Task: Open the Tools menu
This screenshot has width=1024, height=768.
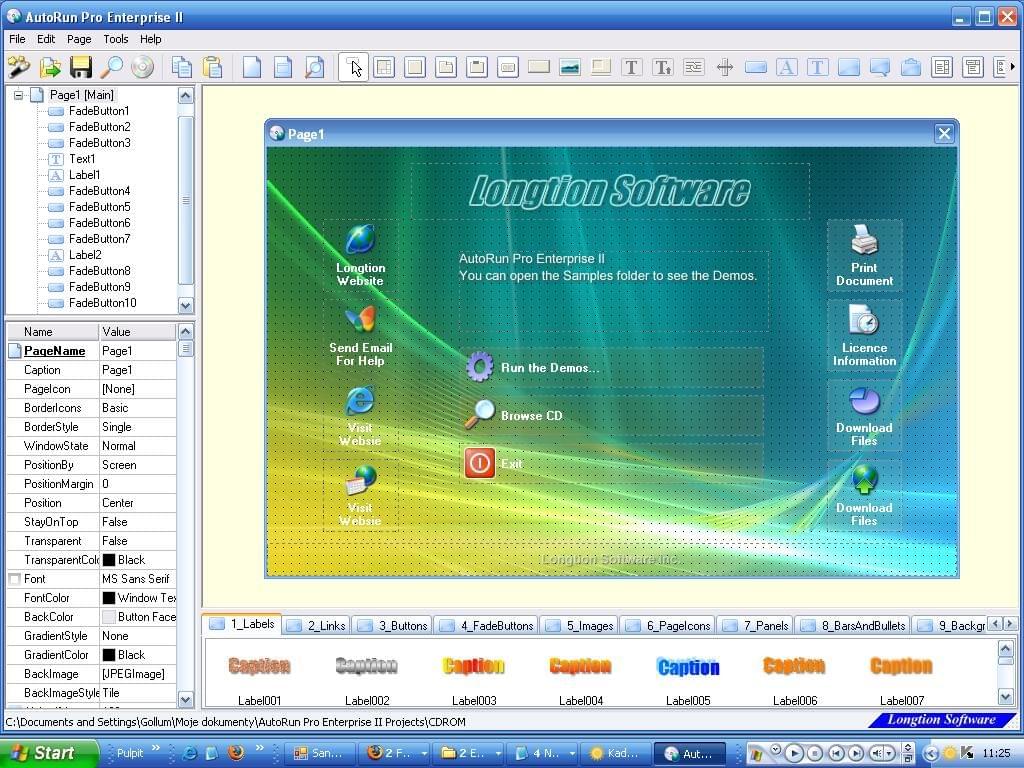Action: (x=116, y=39)
